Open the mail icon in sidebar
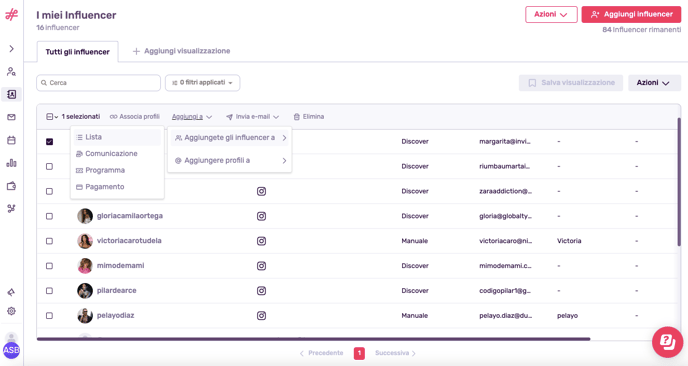The width and height of the screenshot is (688, 366). (11, 117)
